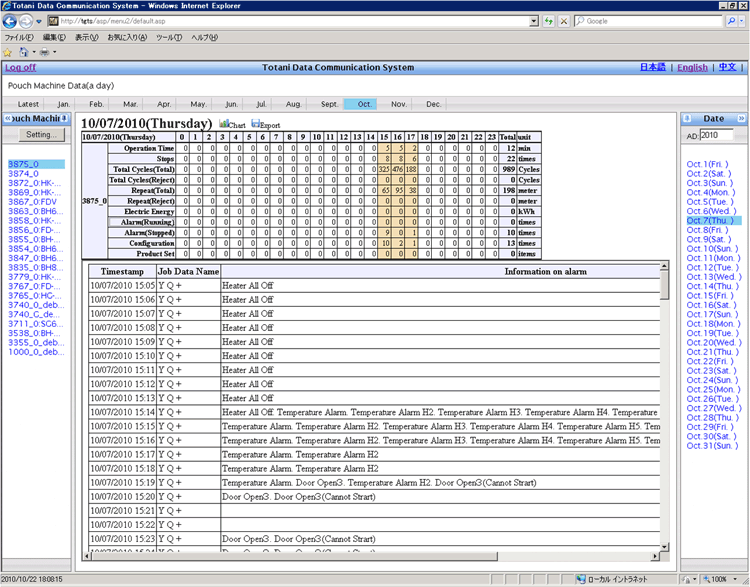Open the ヘルプ(H) menu

(x=204, y=37)
